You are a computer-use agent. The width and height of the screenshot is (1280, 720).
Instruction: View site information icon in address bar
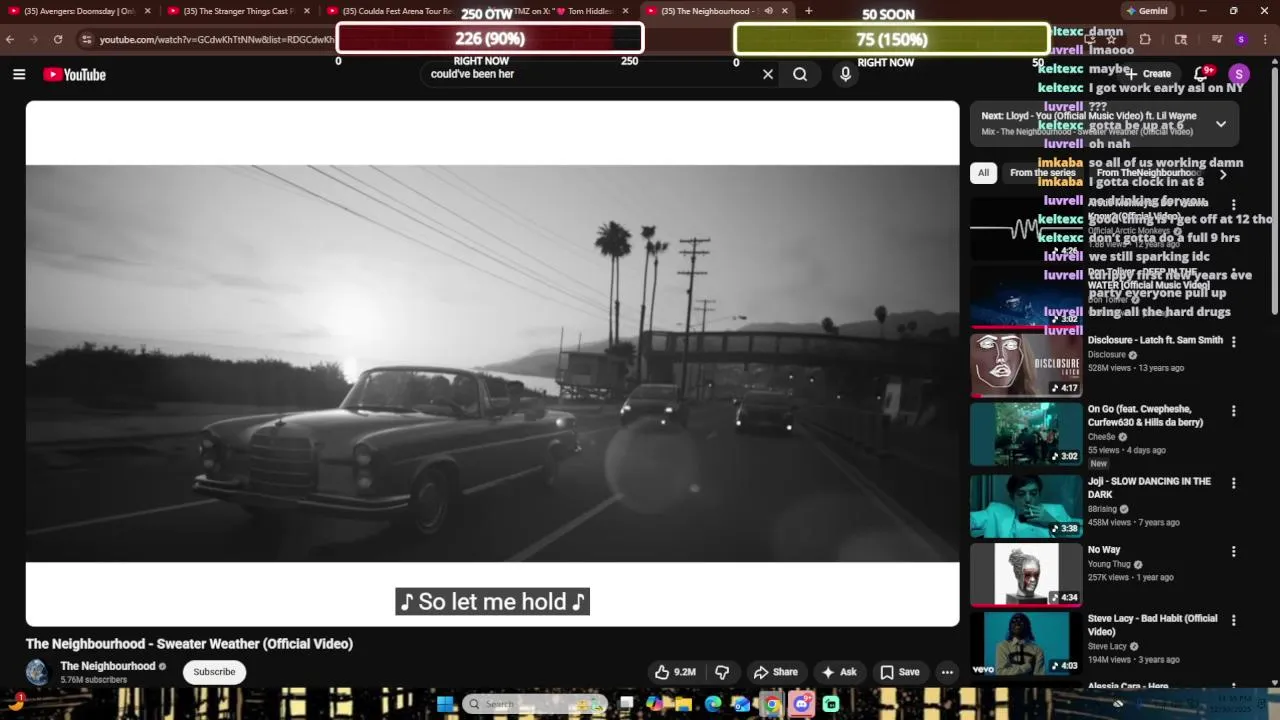[86, 39]
